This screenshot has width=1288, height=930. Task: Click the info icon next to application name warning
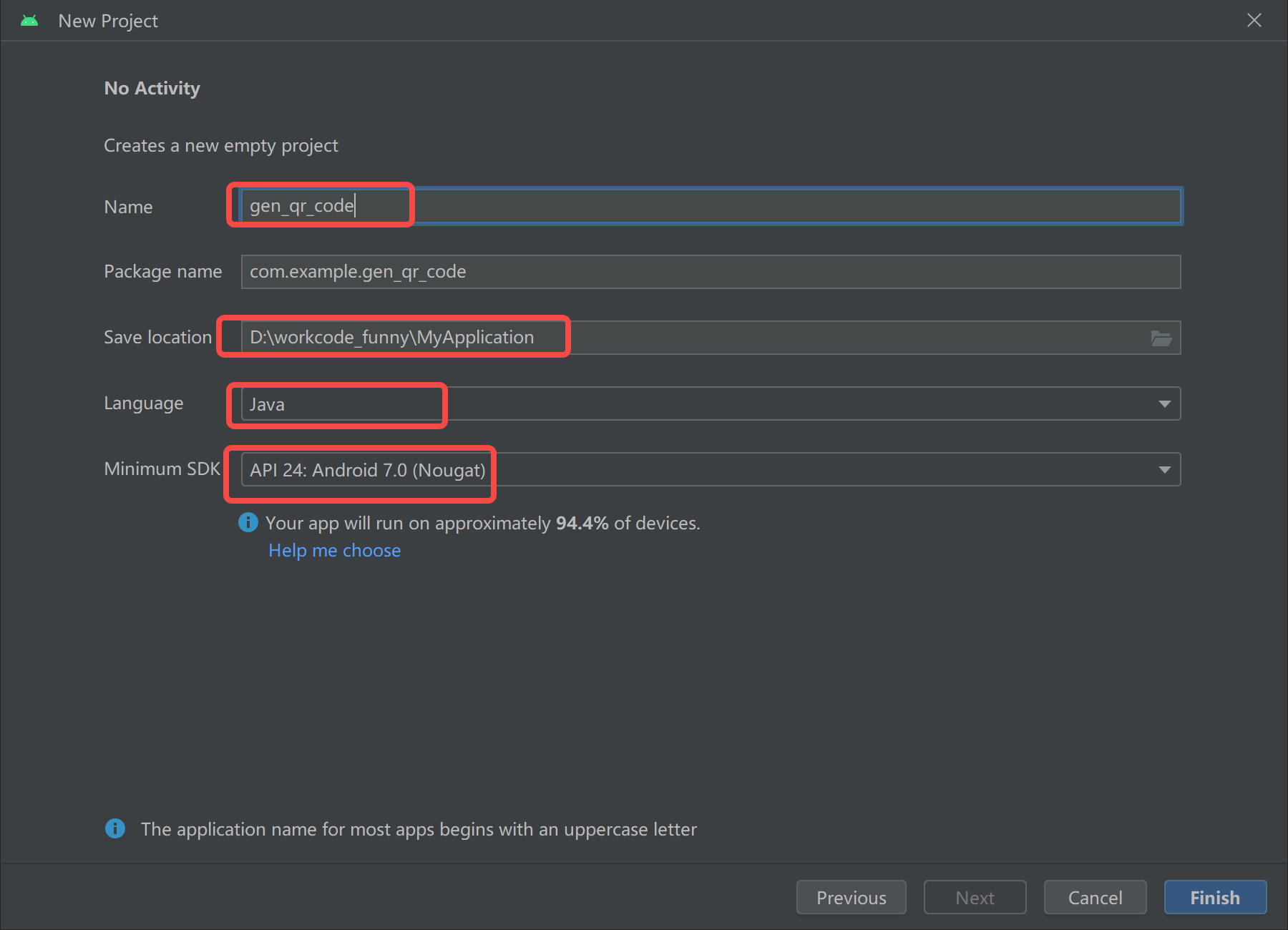(115, 828)
